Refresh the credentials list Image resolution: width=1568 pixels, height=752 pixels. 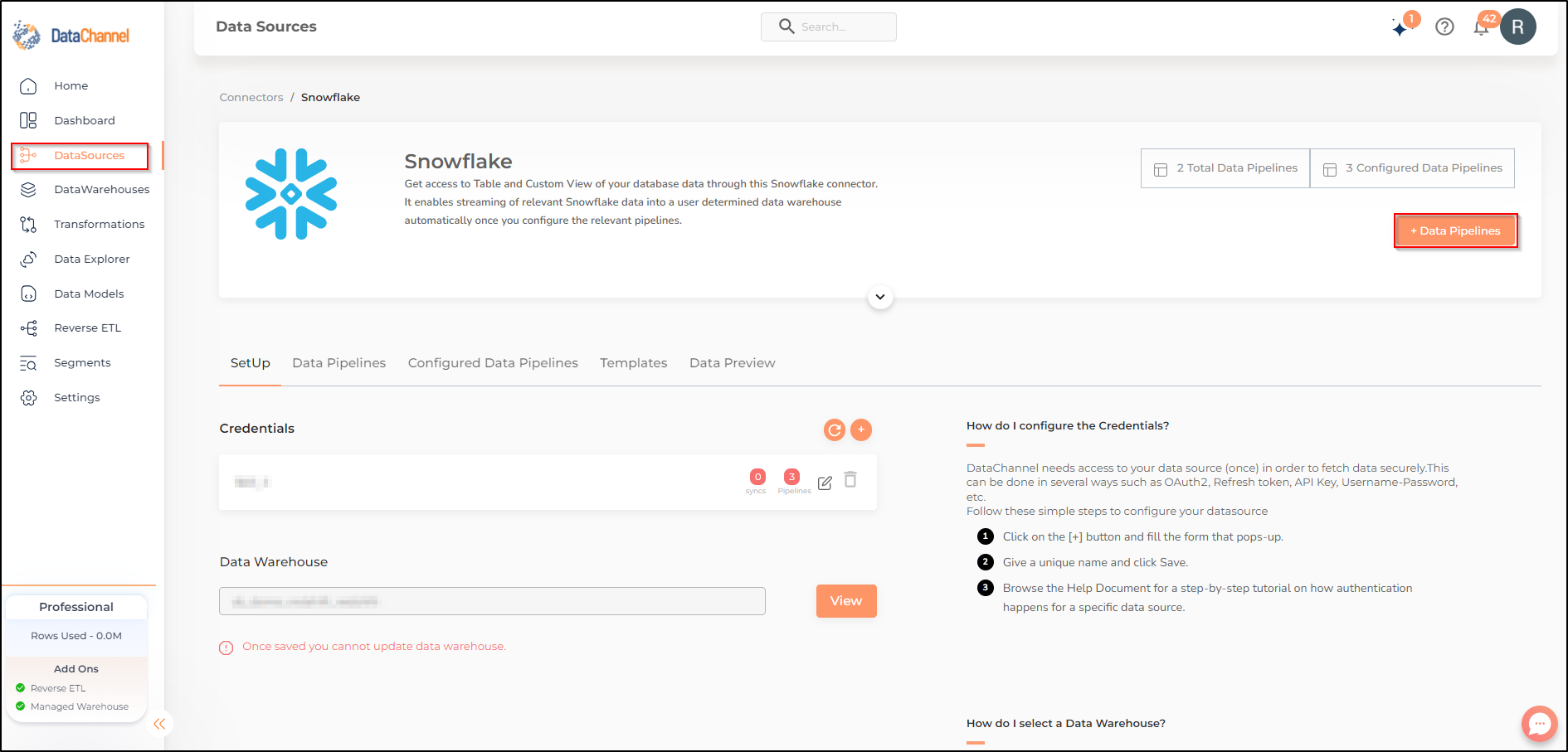(x=835, y=429)
